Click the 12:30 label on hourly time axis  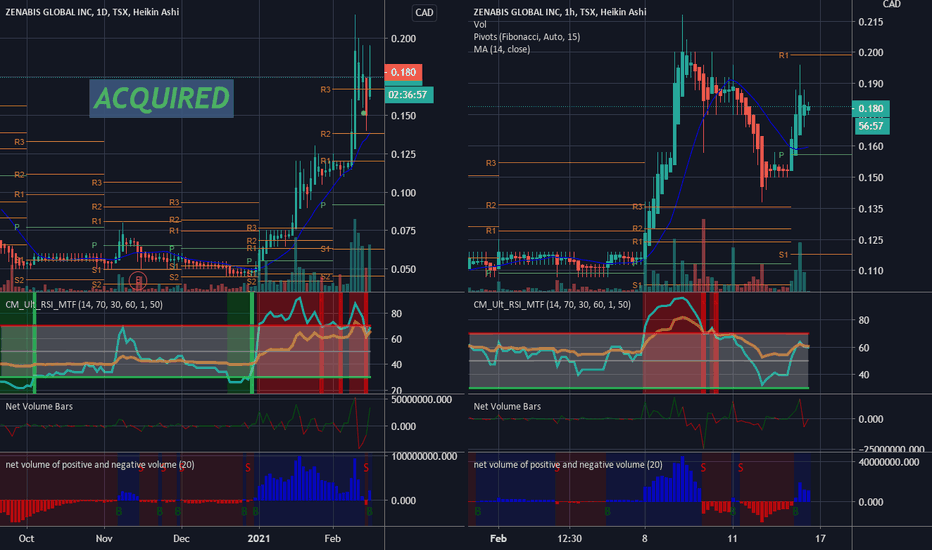(569, 539)
